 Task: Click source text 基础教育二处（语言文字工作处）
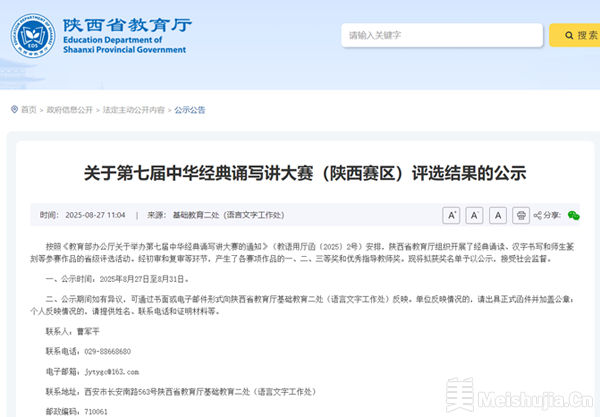tap(228, 215)
